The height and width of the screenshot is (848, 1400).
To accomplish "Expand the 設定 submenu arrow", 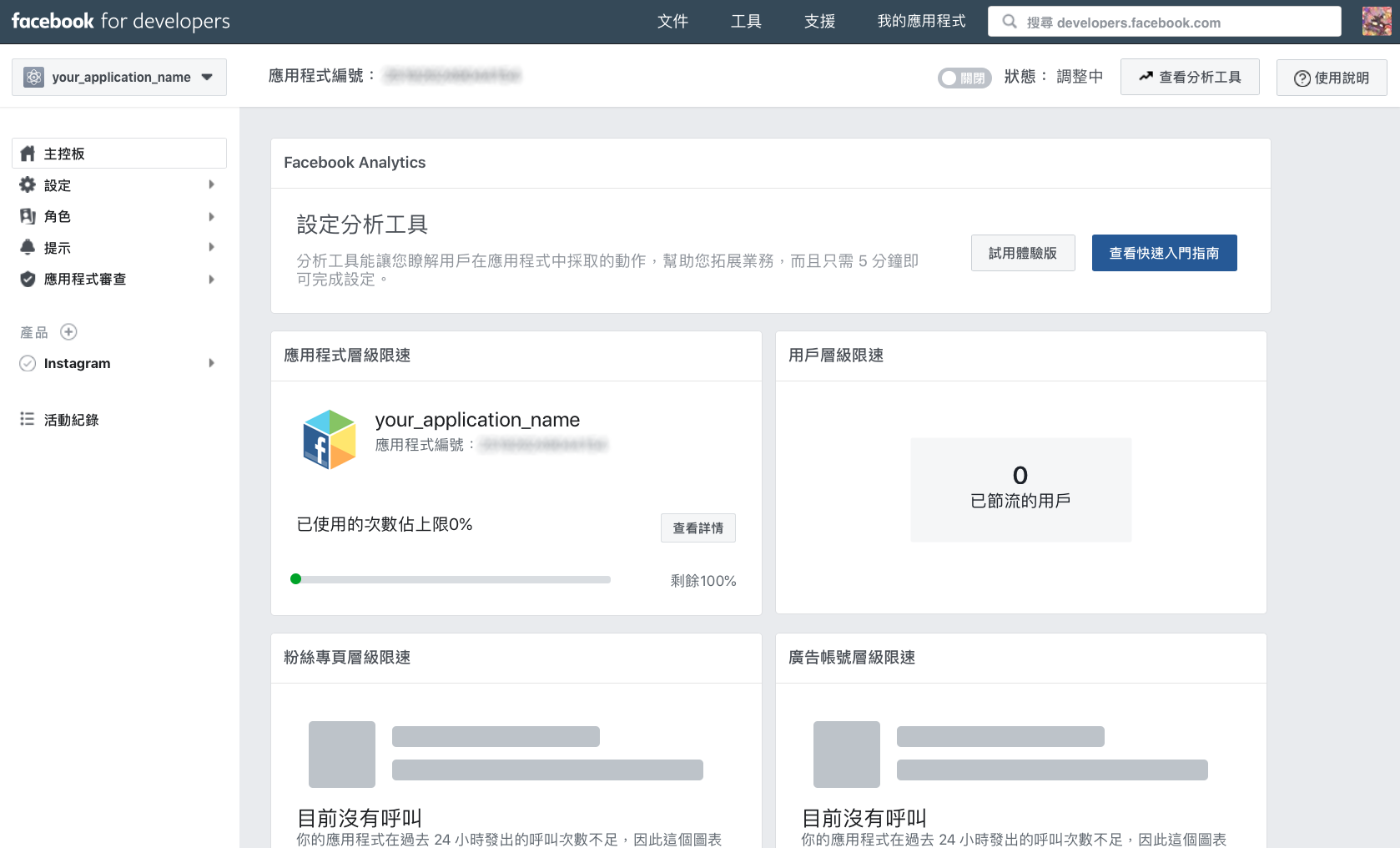I will point(211,184).
